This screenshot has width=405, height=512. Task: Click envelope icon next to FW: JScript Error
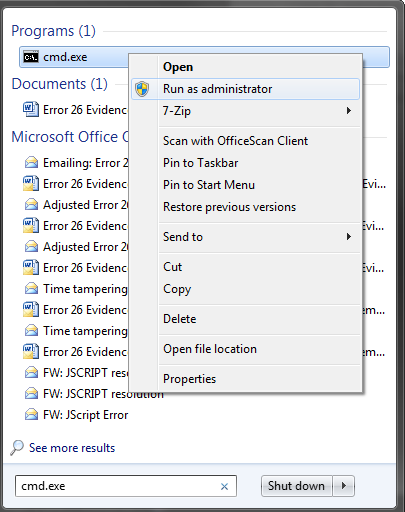[31, 415]
